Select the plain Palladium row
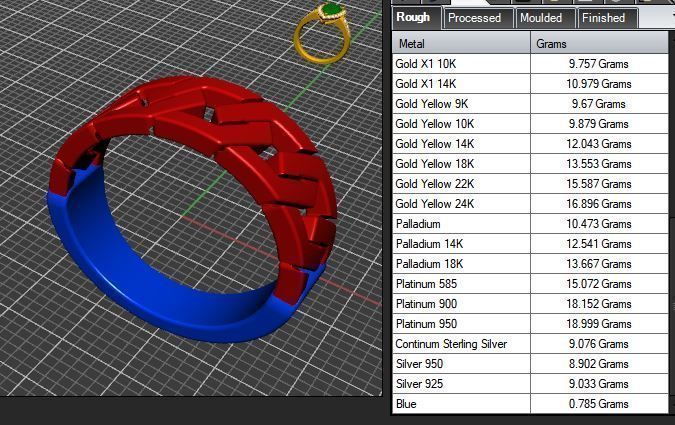The width and height of the screenshot is (675, 425). click(530, 224)
